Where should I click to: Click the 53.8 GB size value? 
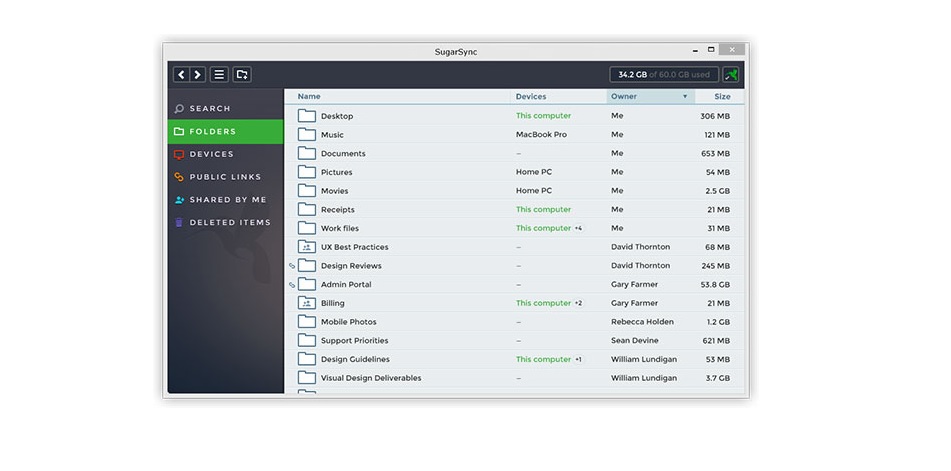coord(716,285)
